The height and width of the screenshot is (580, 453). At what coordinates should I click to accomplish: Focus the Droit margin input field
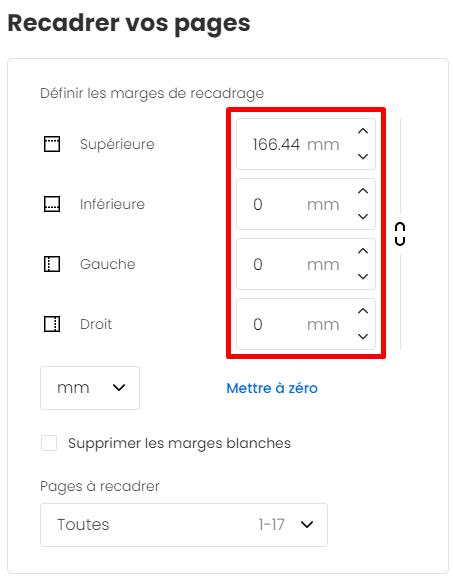point(306,324)
